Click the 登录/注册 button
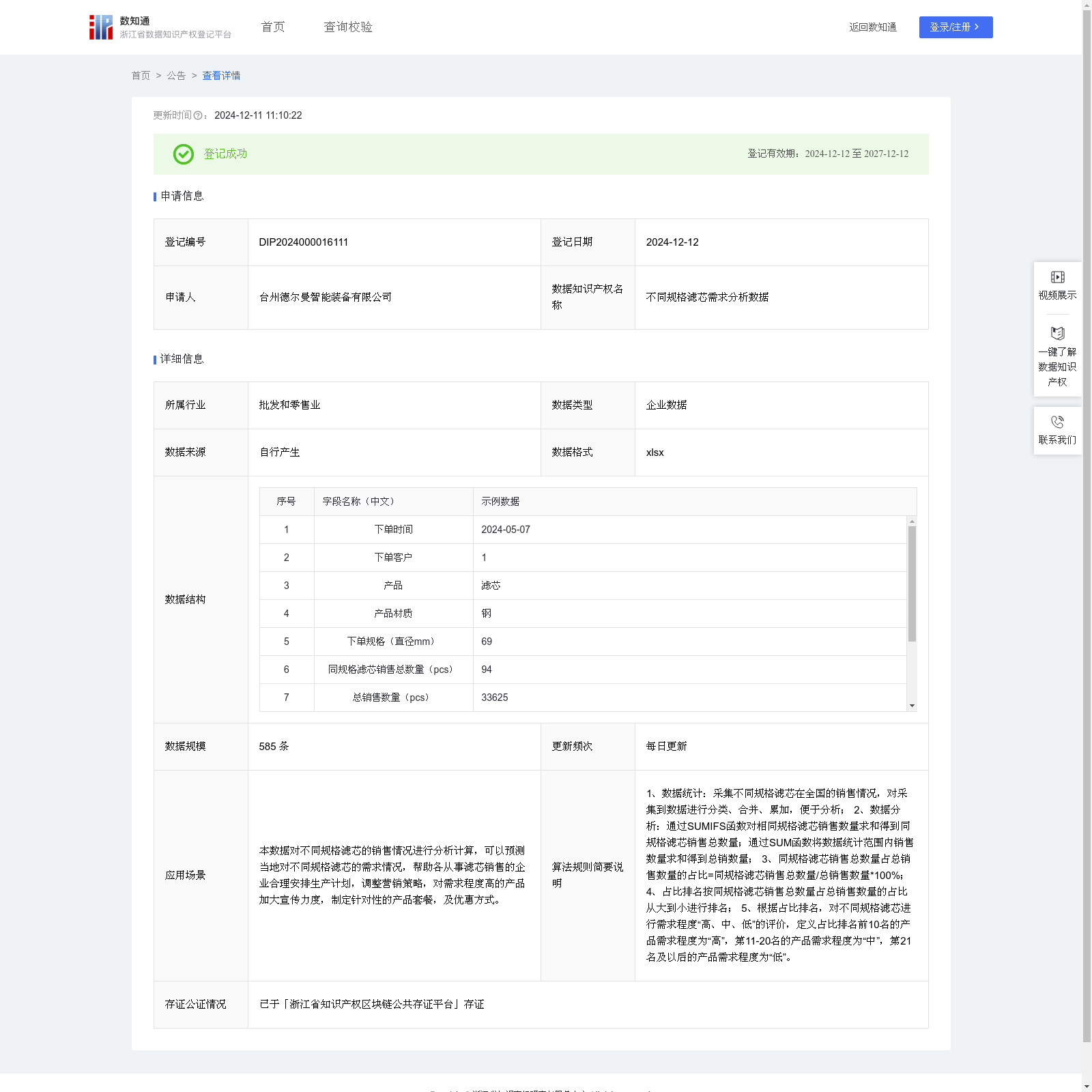The image size is (1092, 1092). click(x=955, y=27)
